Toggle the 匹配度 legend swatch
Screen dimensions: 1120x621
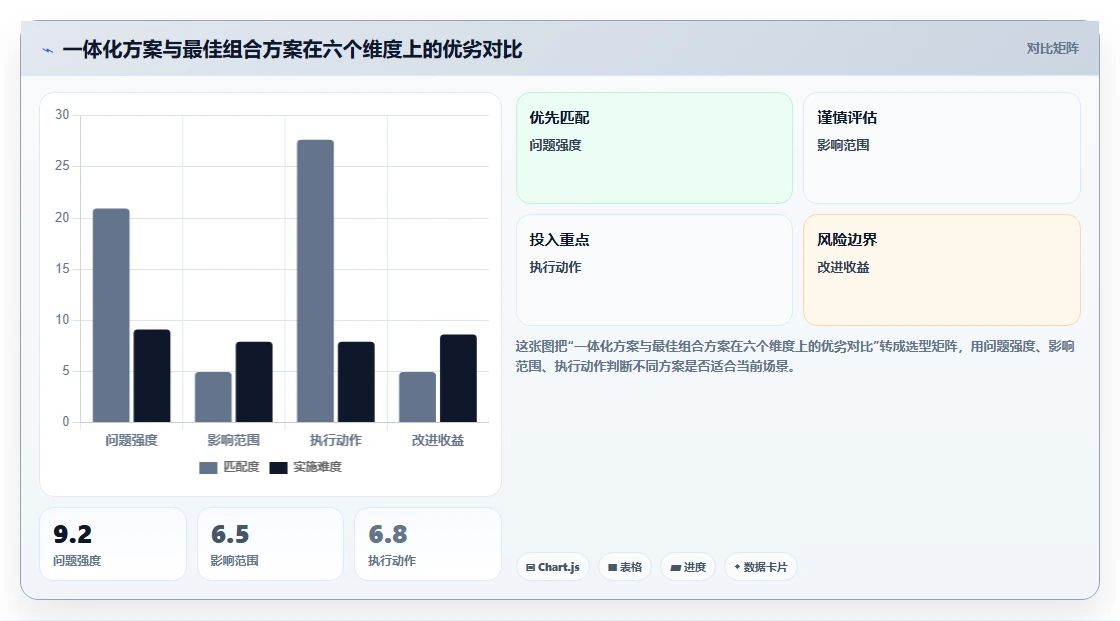pos(208,467)
